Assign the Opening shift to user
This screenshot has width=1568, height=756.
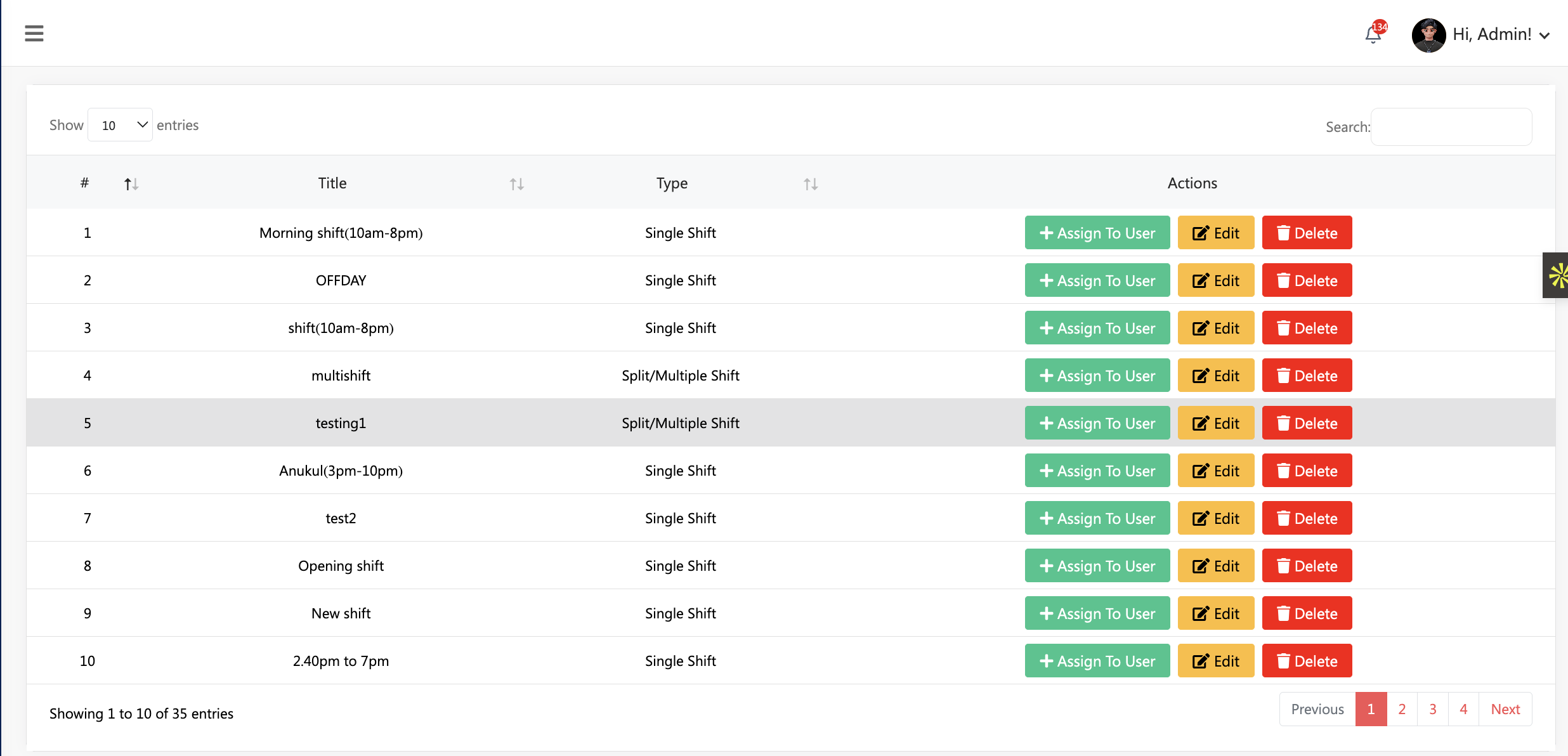(1097, 566)
